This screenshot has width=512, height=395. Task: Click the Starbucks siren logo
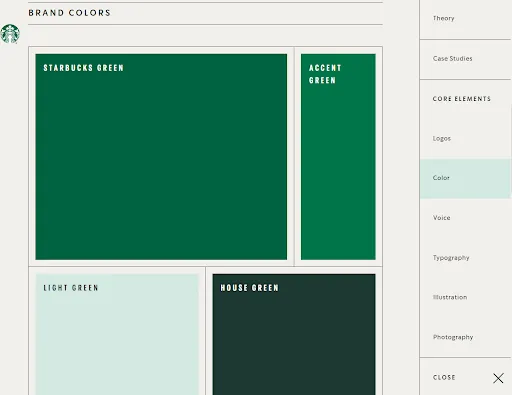coord(10,34)
